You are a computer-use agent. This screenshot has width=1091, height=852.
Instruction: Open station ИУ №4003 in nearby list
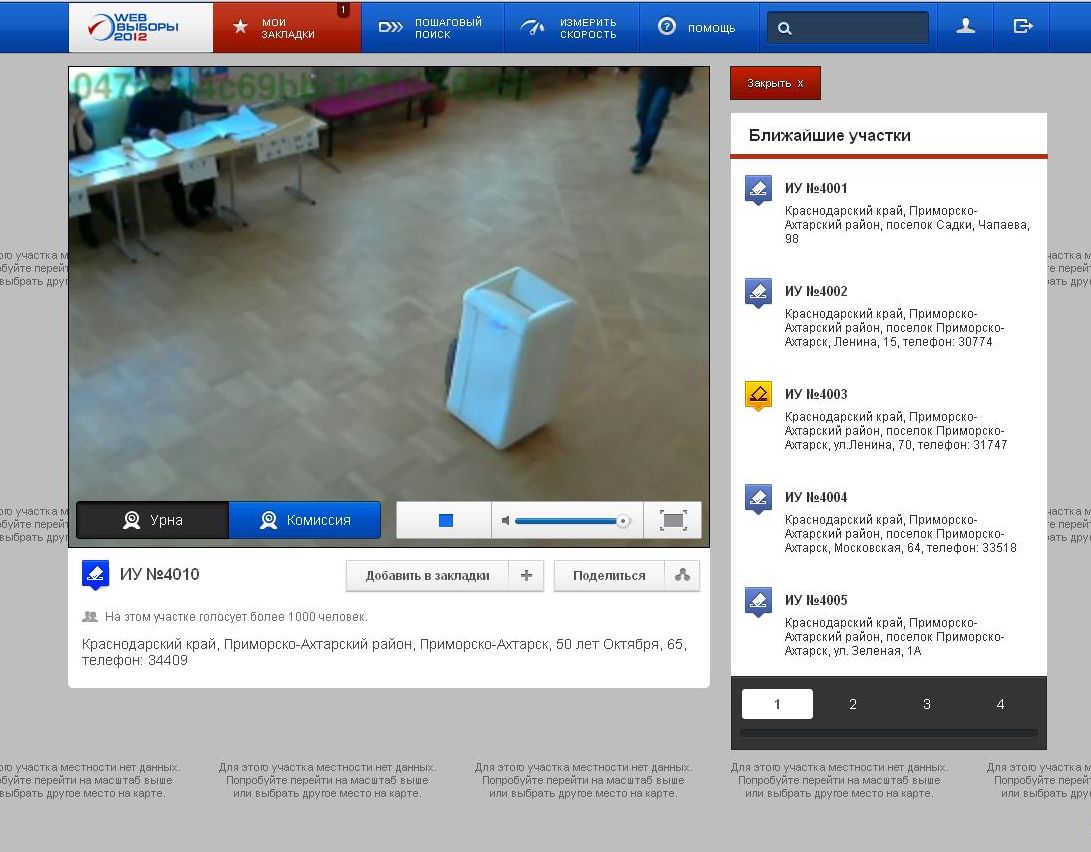click(x=816, y=394)
